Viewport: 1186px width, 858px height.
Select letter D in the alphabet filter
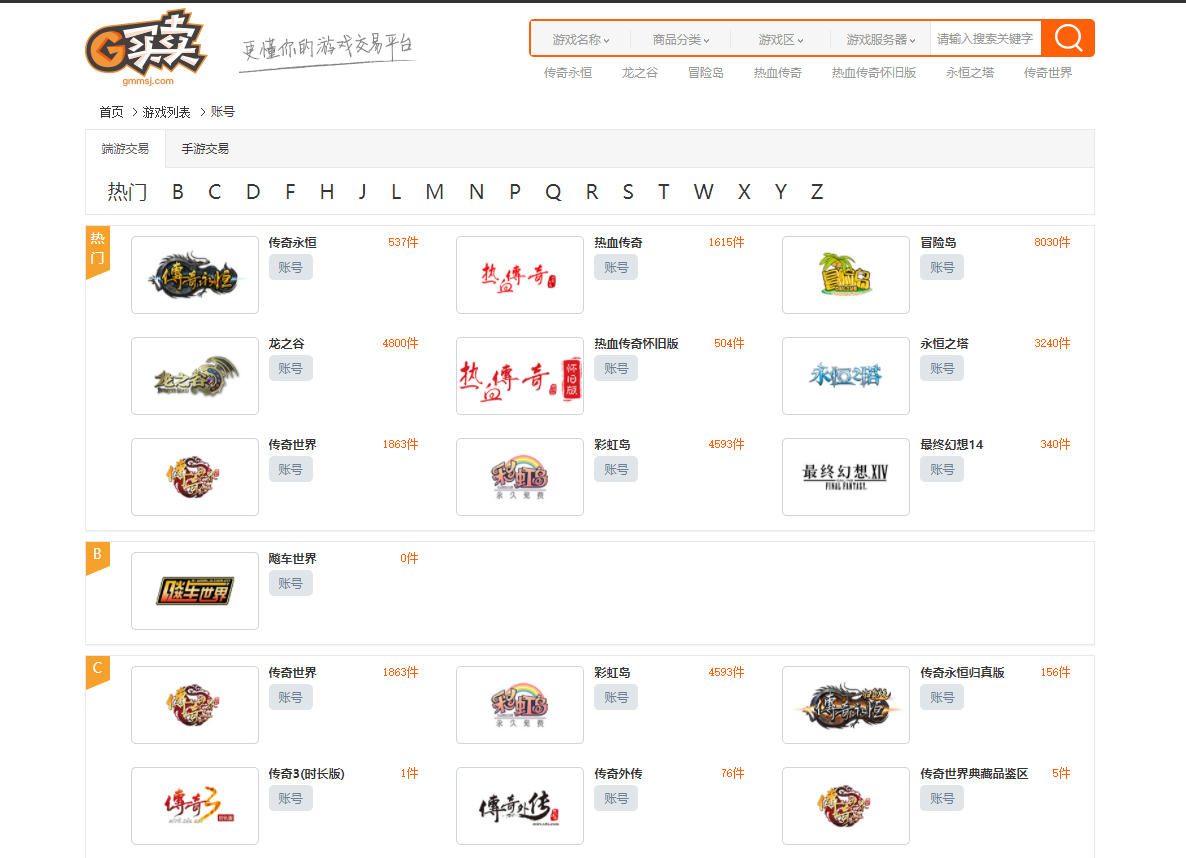tap(253, 191)
